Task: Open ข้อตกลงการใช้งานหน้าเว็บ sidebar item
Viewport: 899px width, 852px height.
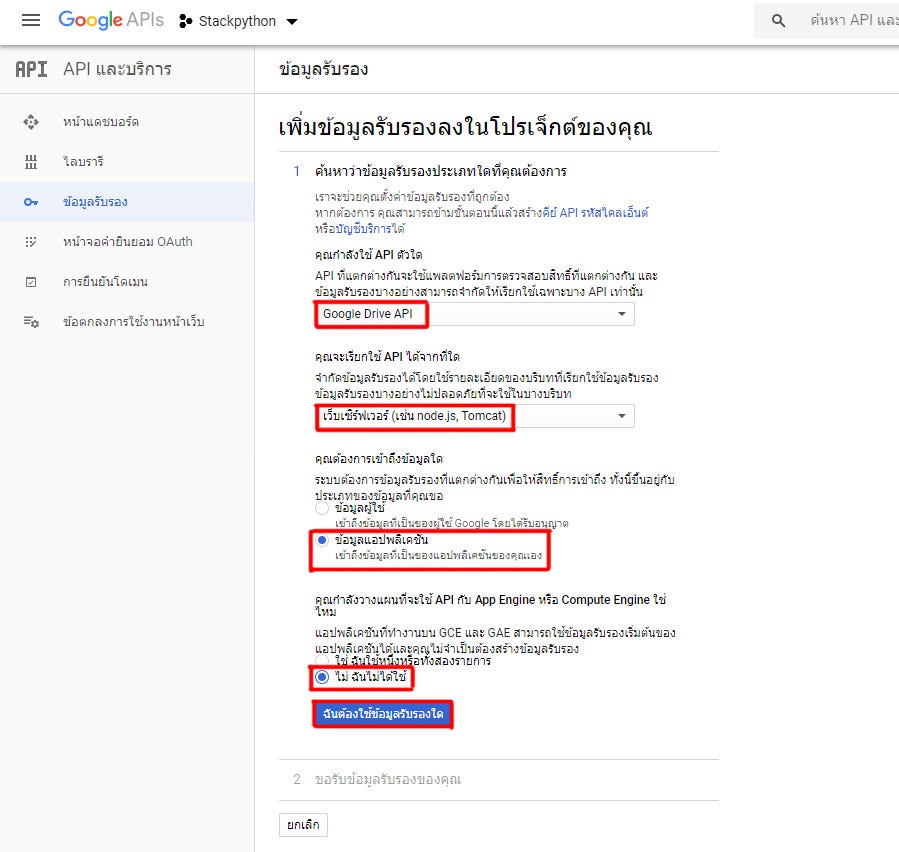Action: (x=127, y=322)
